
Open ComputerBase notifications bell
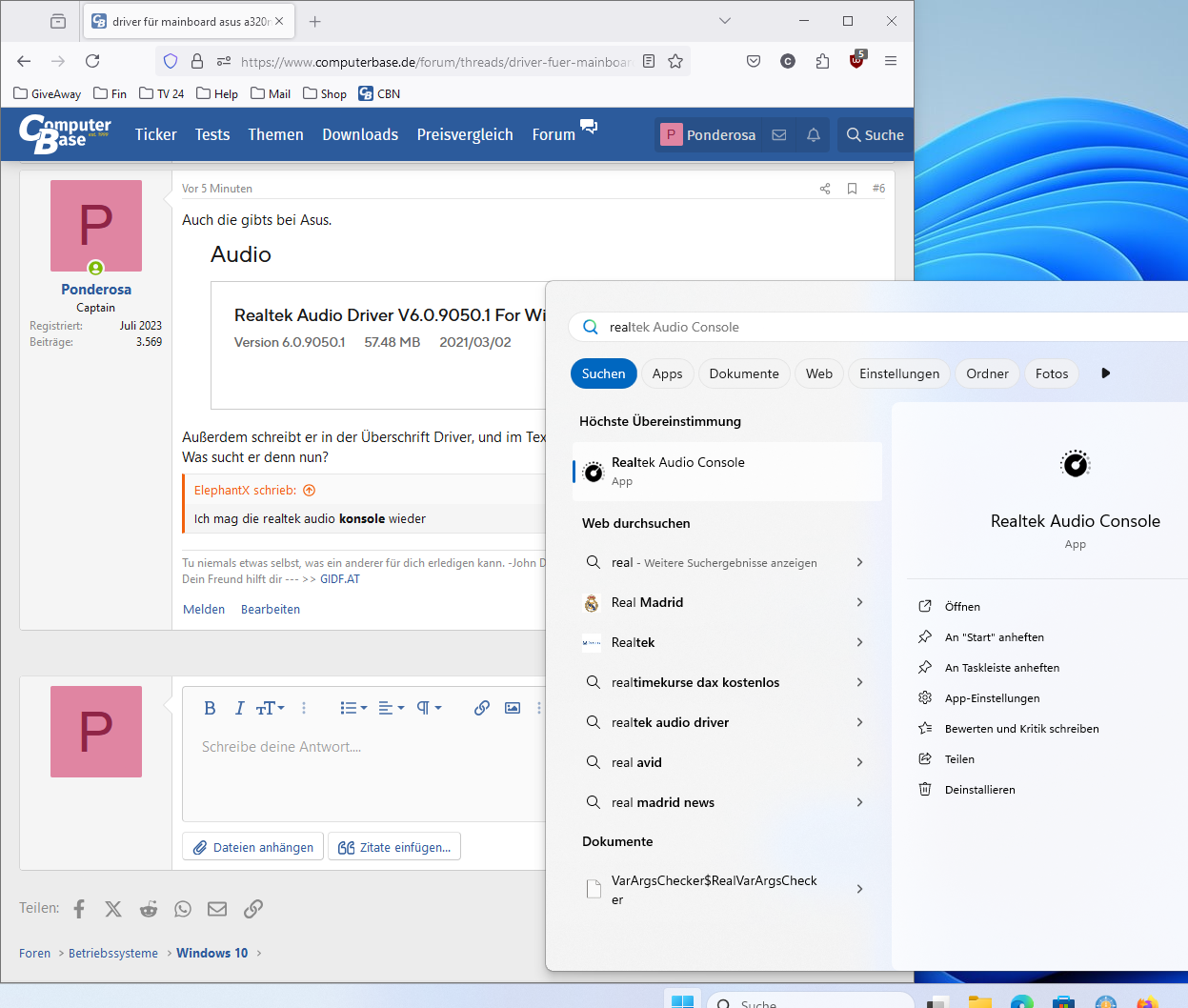coord(814,135)
